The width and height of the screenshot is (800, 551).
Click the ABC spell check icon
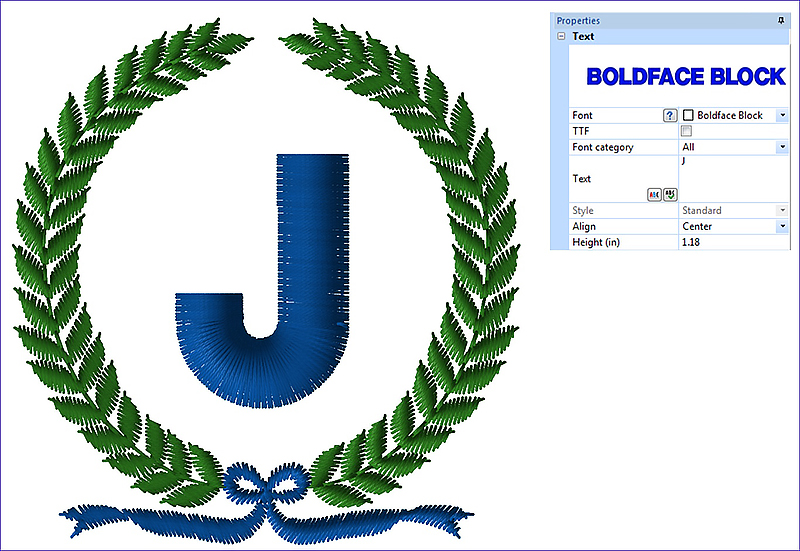point(669,195)
